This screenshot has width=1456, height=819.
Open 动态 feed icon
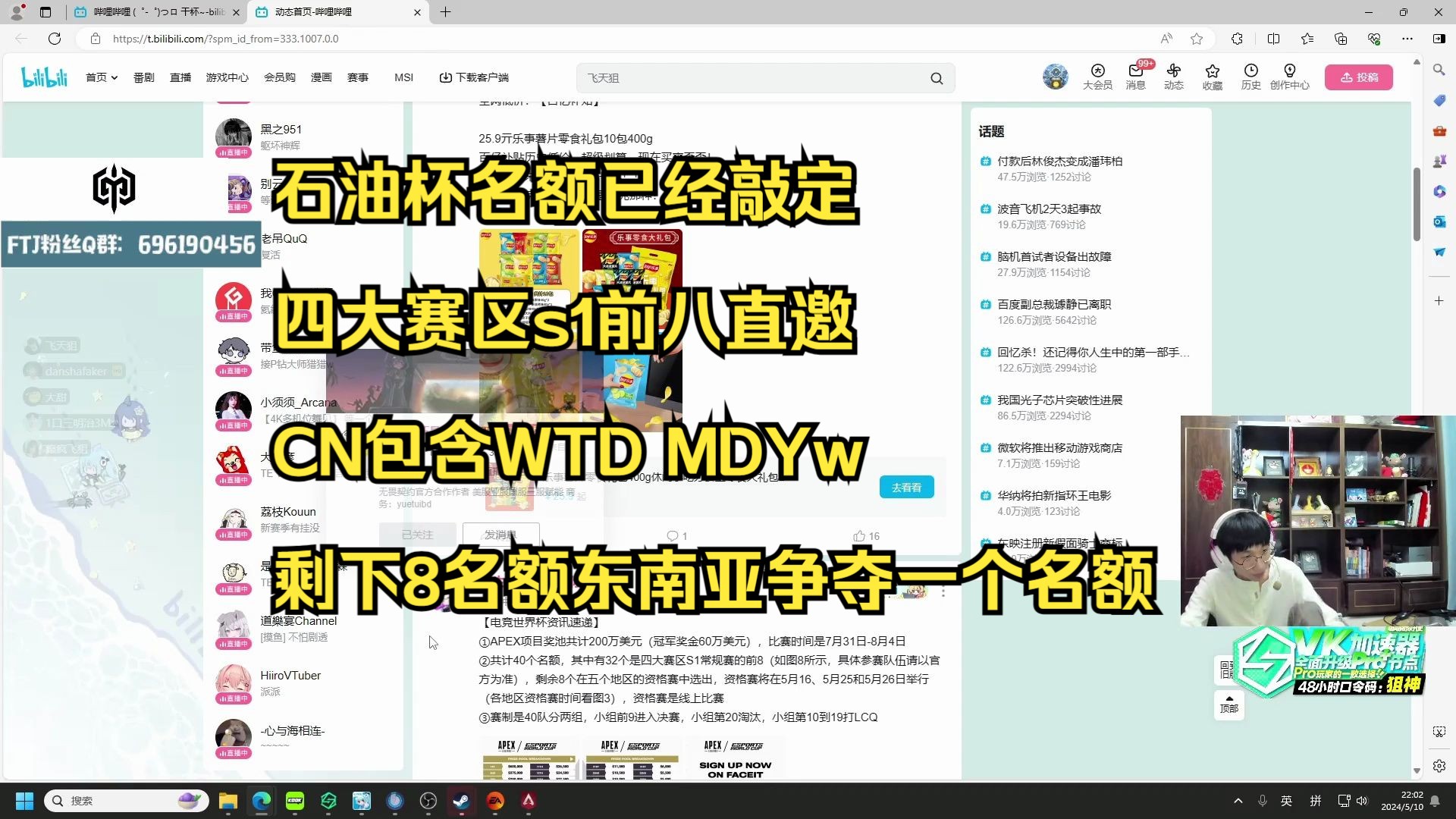pyautogui.click(x=1174, y=77)
